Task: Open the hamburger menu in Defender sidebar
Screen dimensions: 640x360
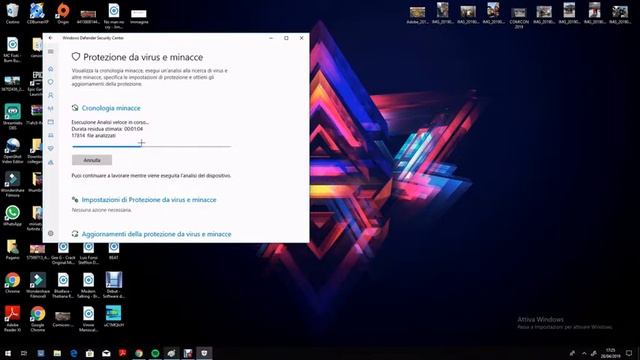Action: pyautogui.click(x=51, y=51)
